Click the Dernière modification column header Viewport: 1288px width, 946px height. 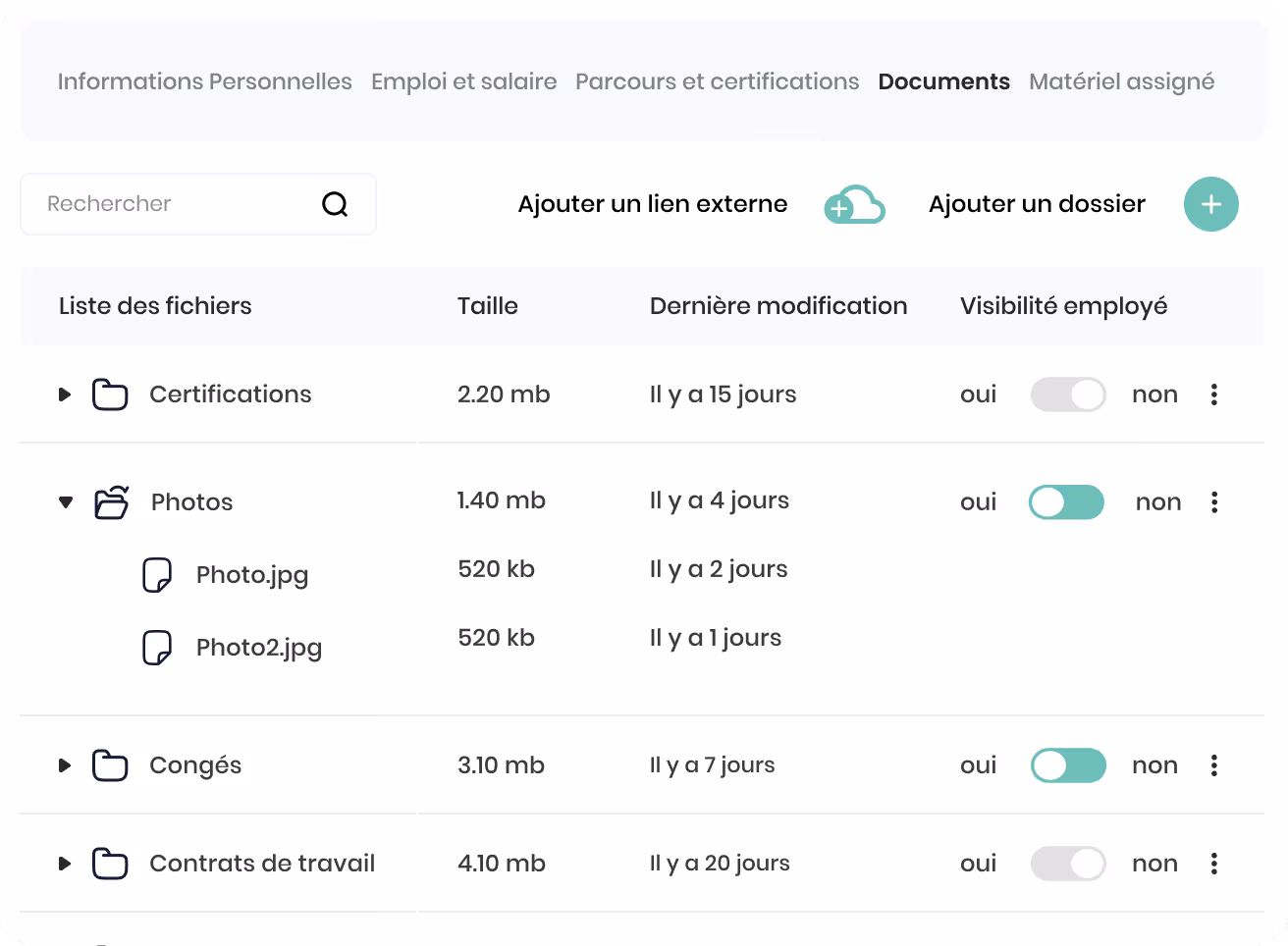click(778, 306)
